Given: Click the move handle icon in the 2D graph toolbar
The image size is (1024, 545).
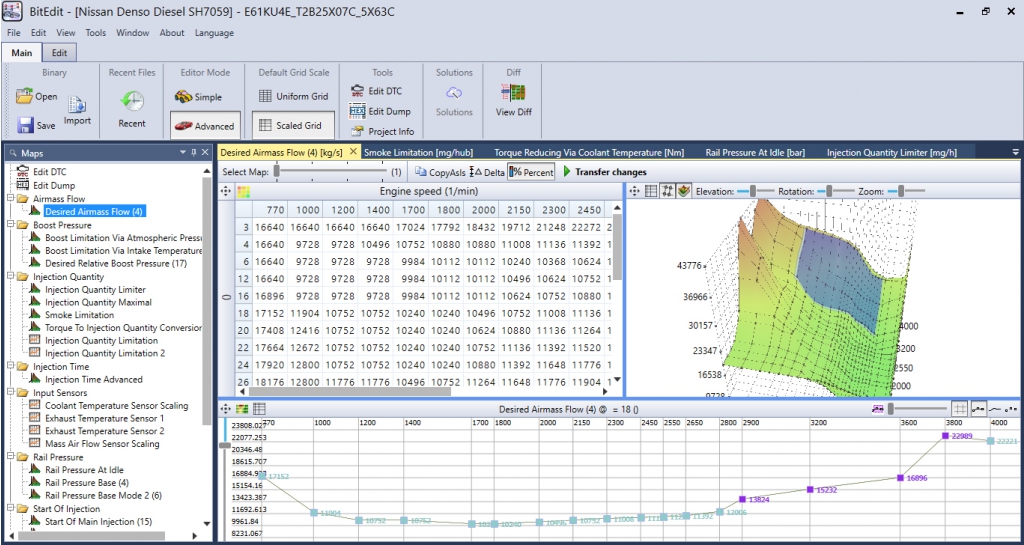Looking at the screenshot, I should [x=225, y=409].
